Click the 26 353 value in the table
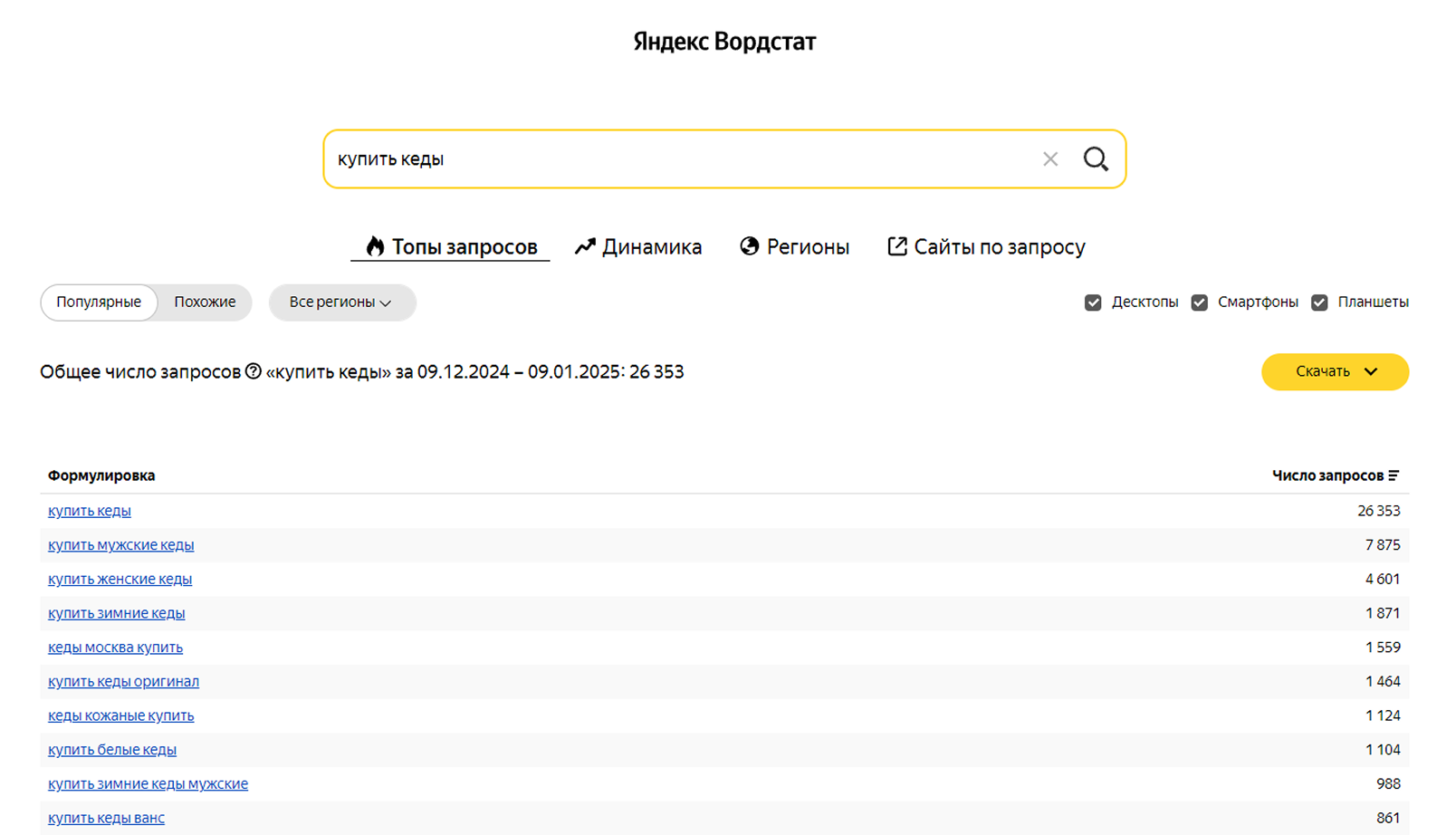The width and height of the screenshot is (1456, 835). tap(1379, 511)
